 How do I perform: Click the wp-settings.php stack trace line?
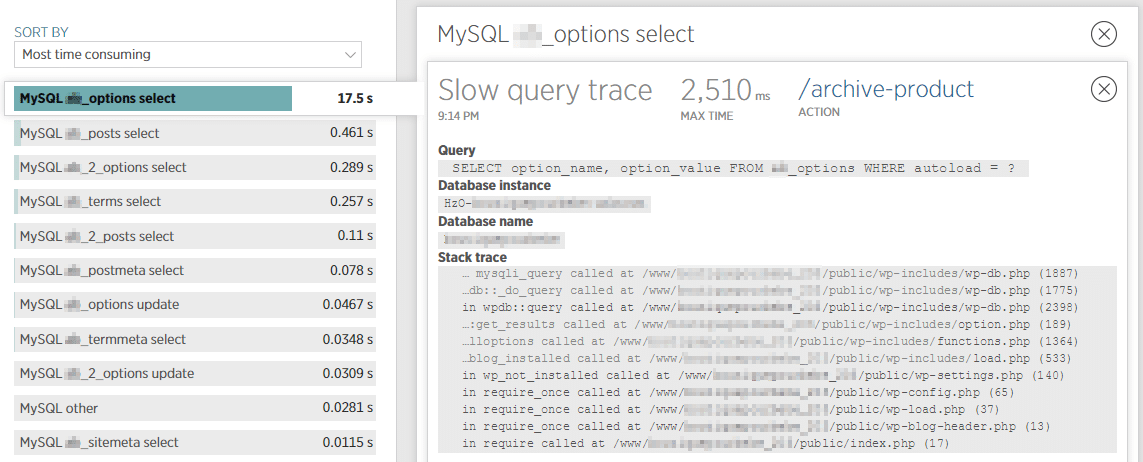click(754, 375)
